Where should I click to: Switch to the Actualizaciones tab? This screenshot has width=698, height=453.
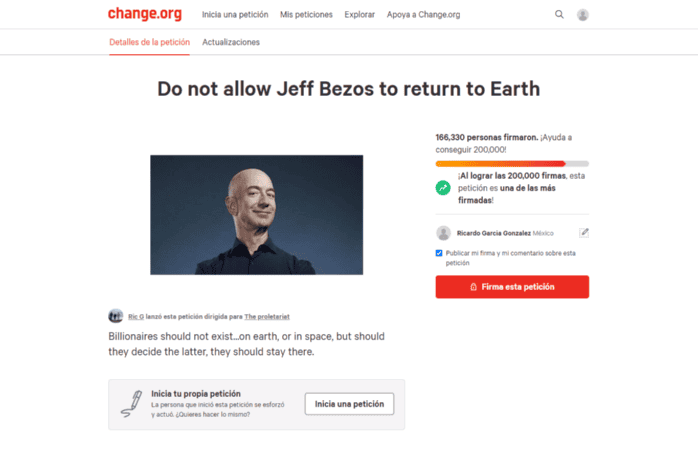231,42
